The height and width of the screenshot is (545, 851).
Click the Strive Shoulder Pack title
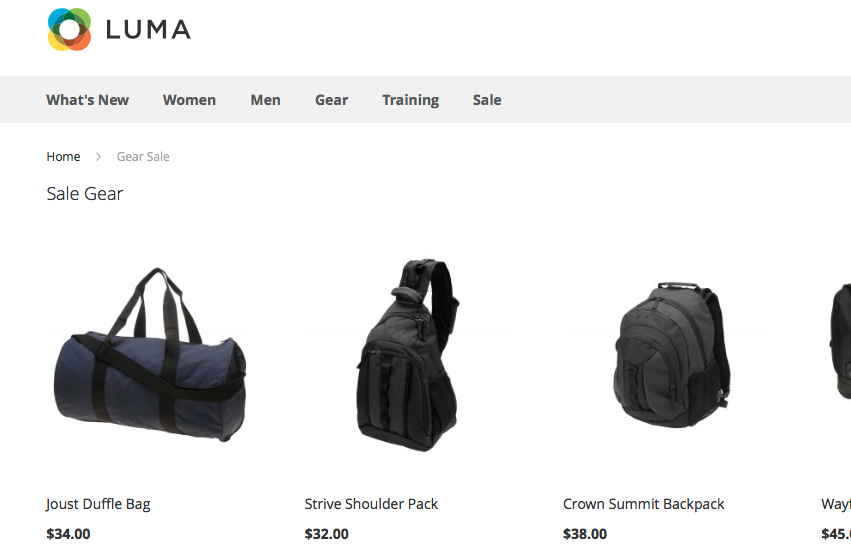[371, 504]
